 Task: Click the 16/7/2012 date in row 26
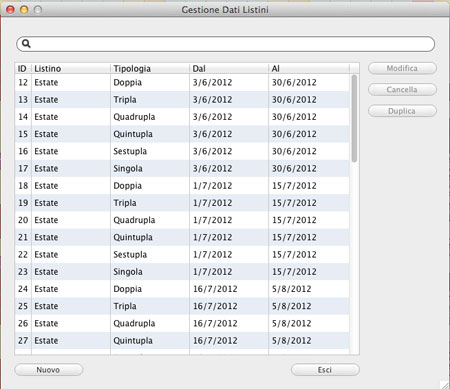(x=215, y=324)
